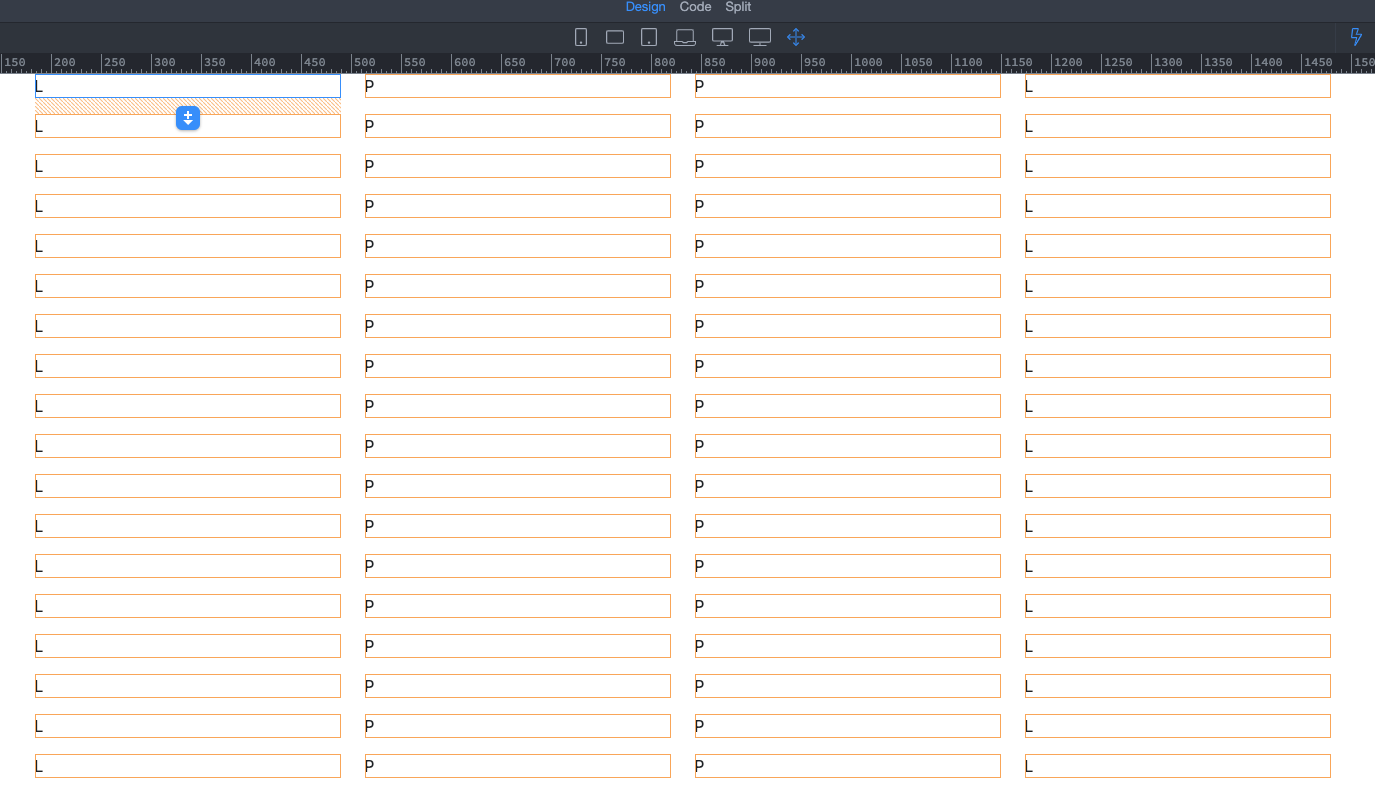Click the blue margin spacing handle button
Screen dimensions: 1375x788
click(188, 118)
